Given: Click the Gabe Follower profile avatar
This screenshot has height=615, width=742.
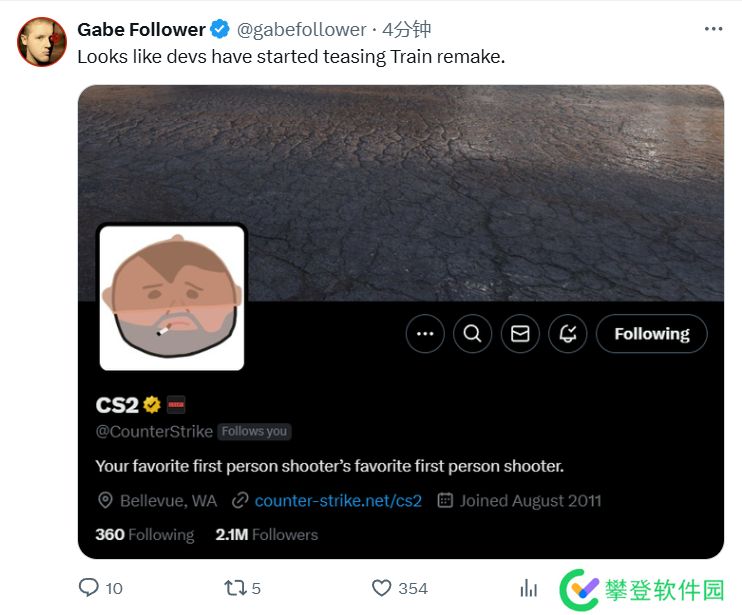Looking at the screenshot, I should click(42, 42).
